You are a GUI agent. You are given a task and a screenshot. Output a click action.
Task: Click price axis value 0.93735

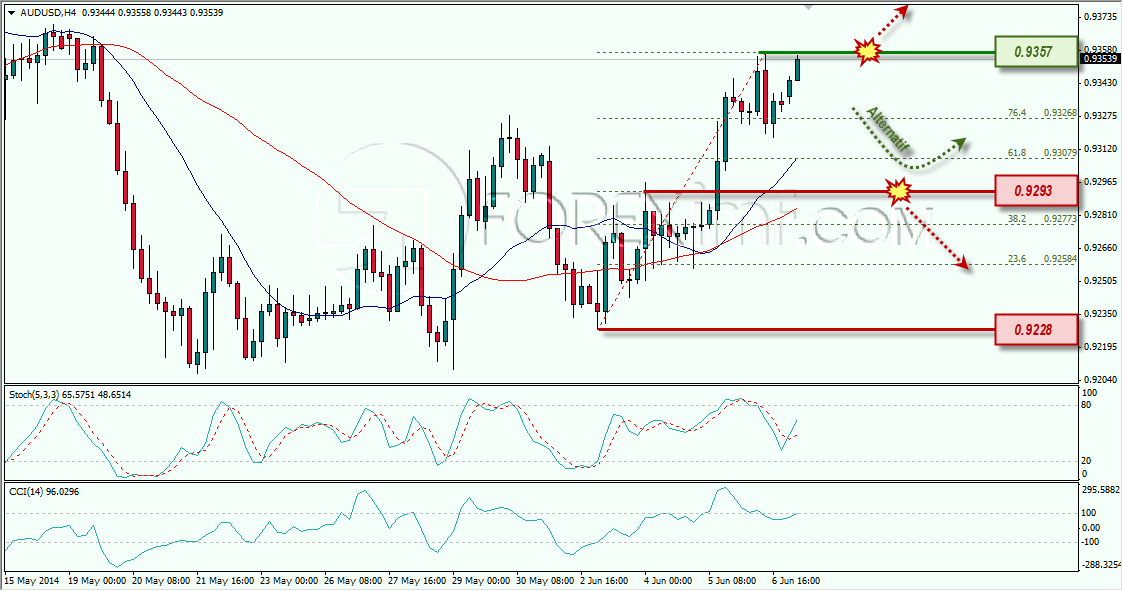pos(1101,16)
